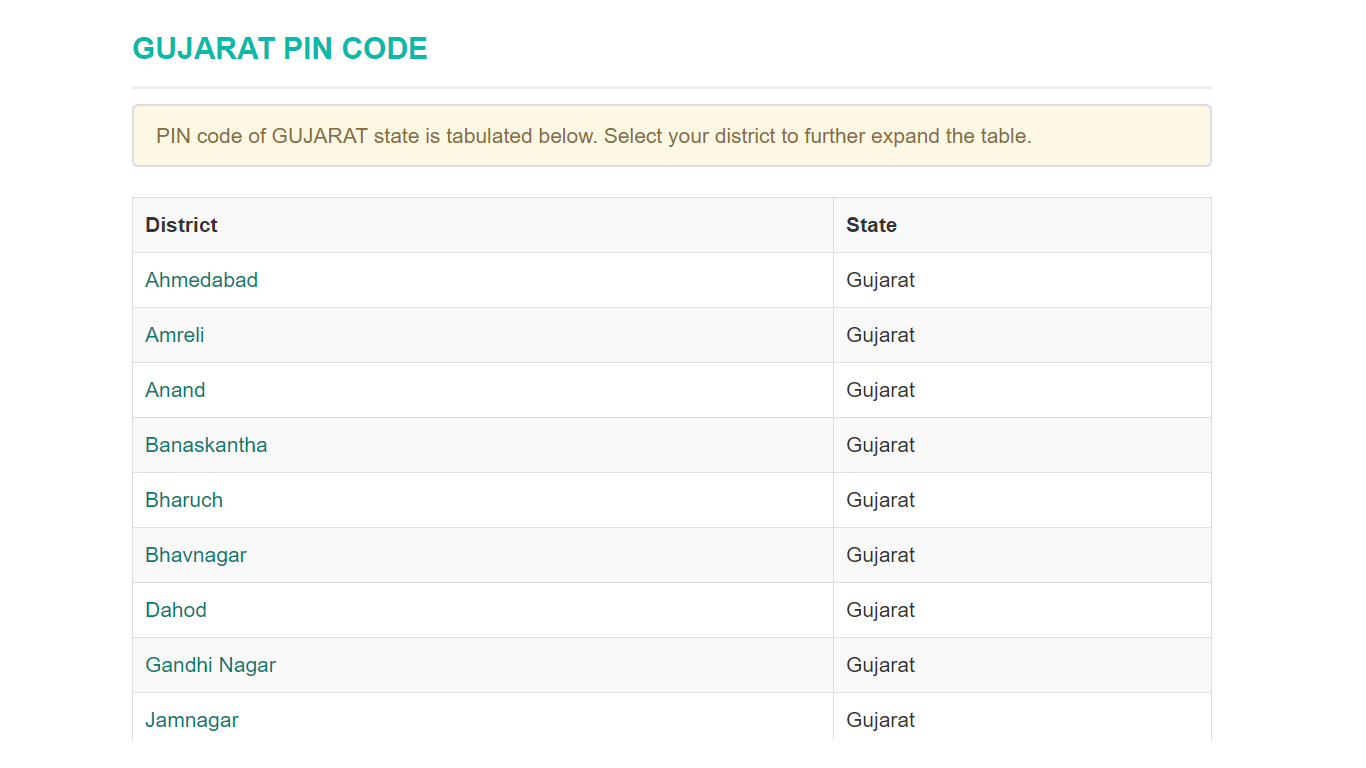Select the Gujarat cell beside Banaskantha

tap(880, 445)
